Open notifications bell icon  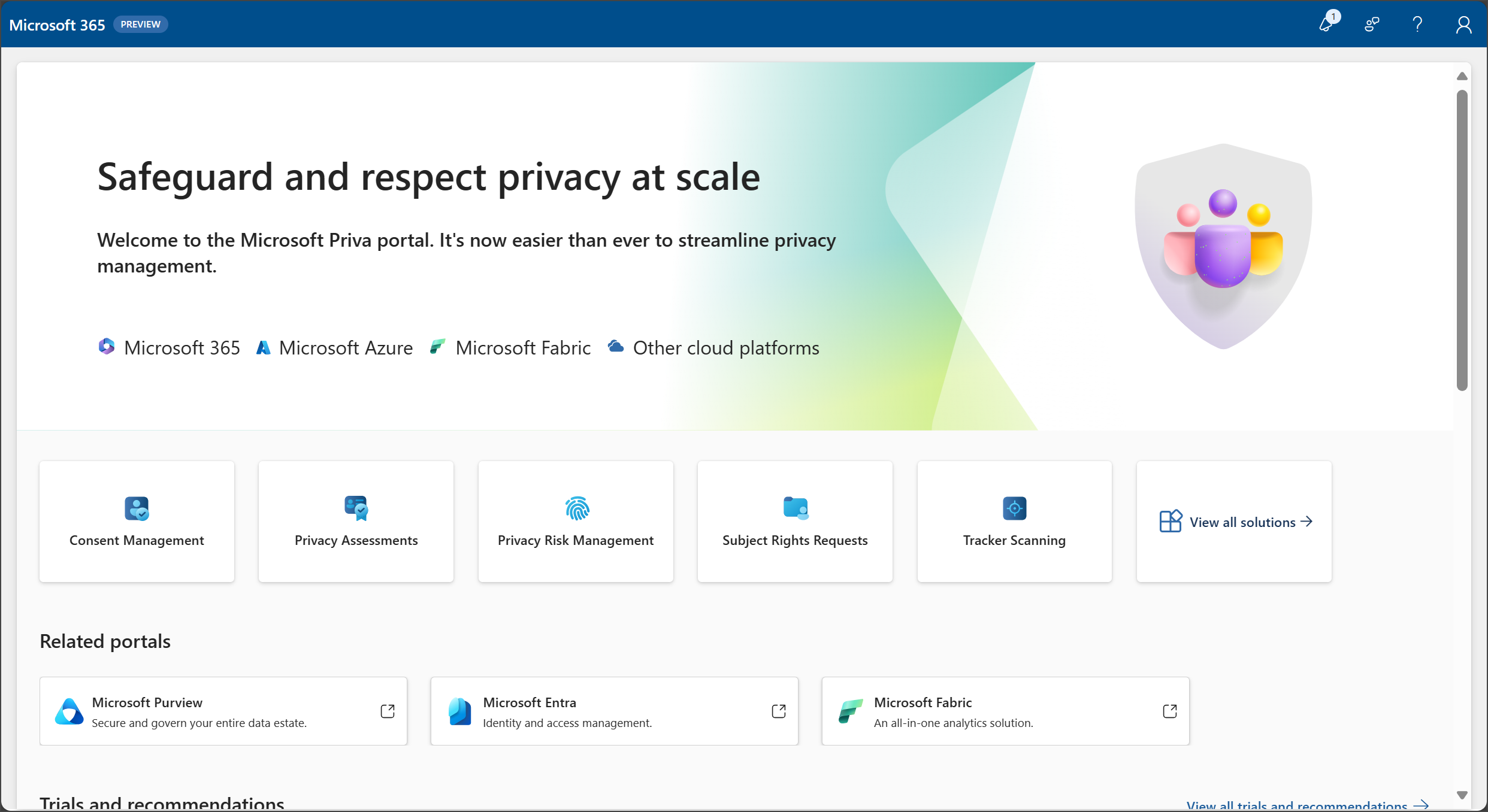point(1327,25)
